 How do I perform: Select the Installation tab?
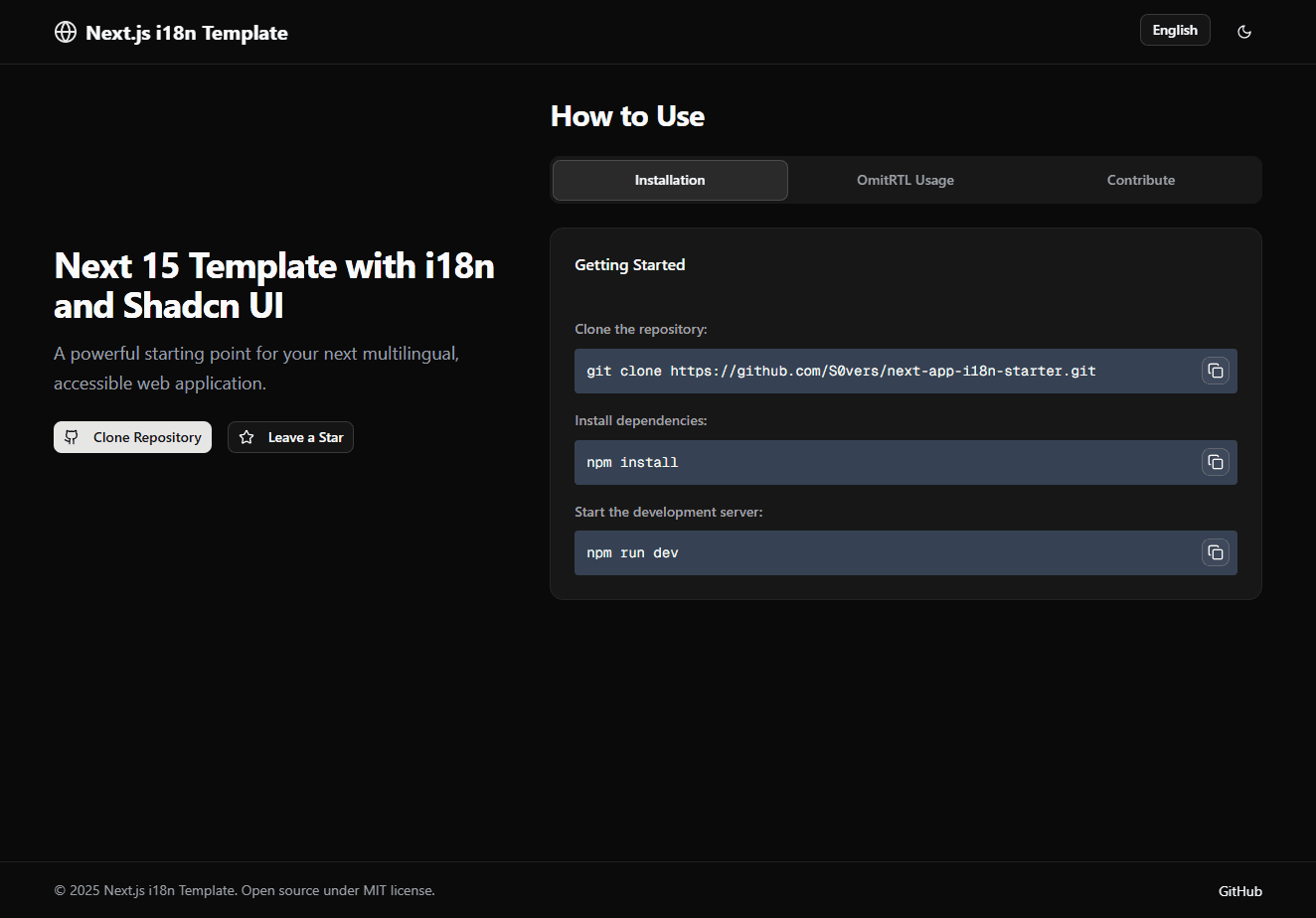pos(669,180)
